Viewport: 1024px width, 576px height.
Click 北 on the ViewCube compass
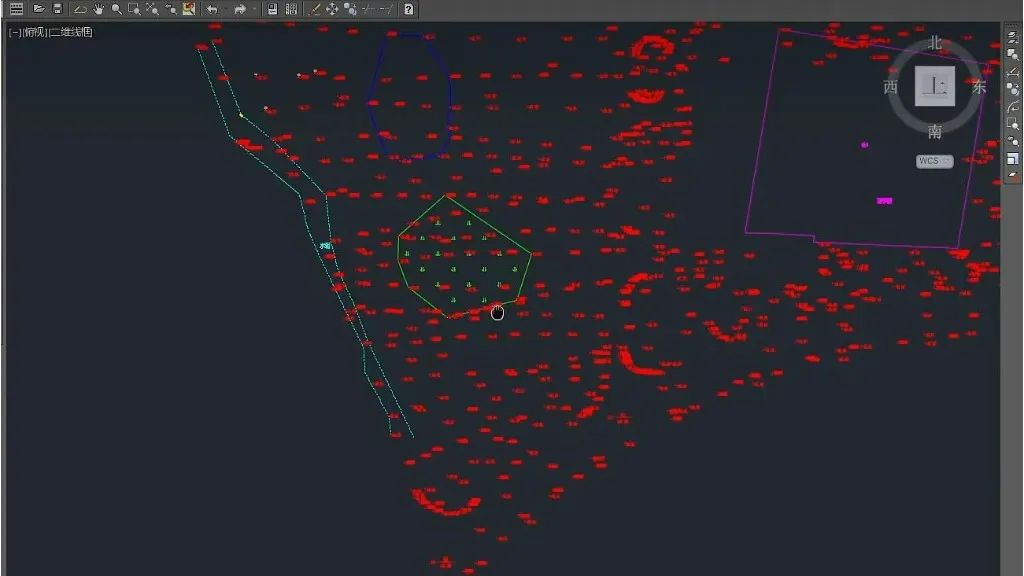[x=935, y=43]
